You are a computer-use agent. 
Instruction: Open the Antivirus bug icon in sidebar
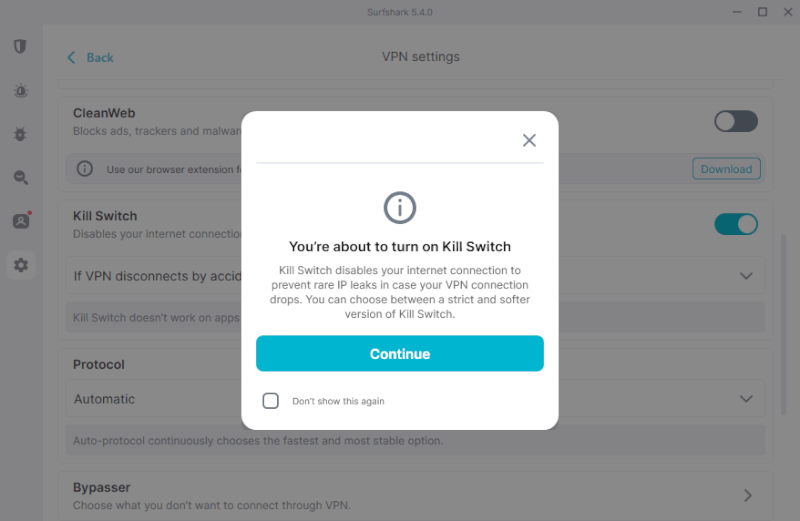[x=20, y=134]
